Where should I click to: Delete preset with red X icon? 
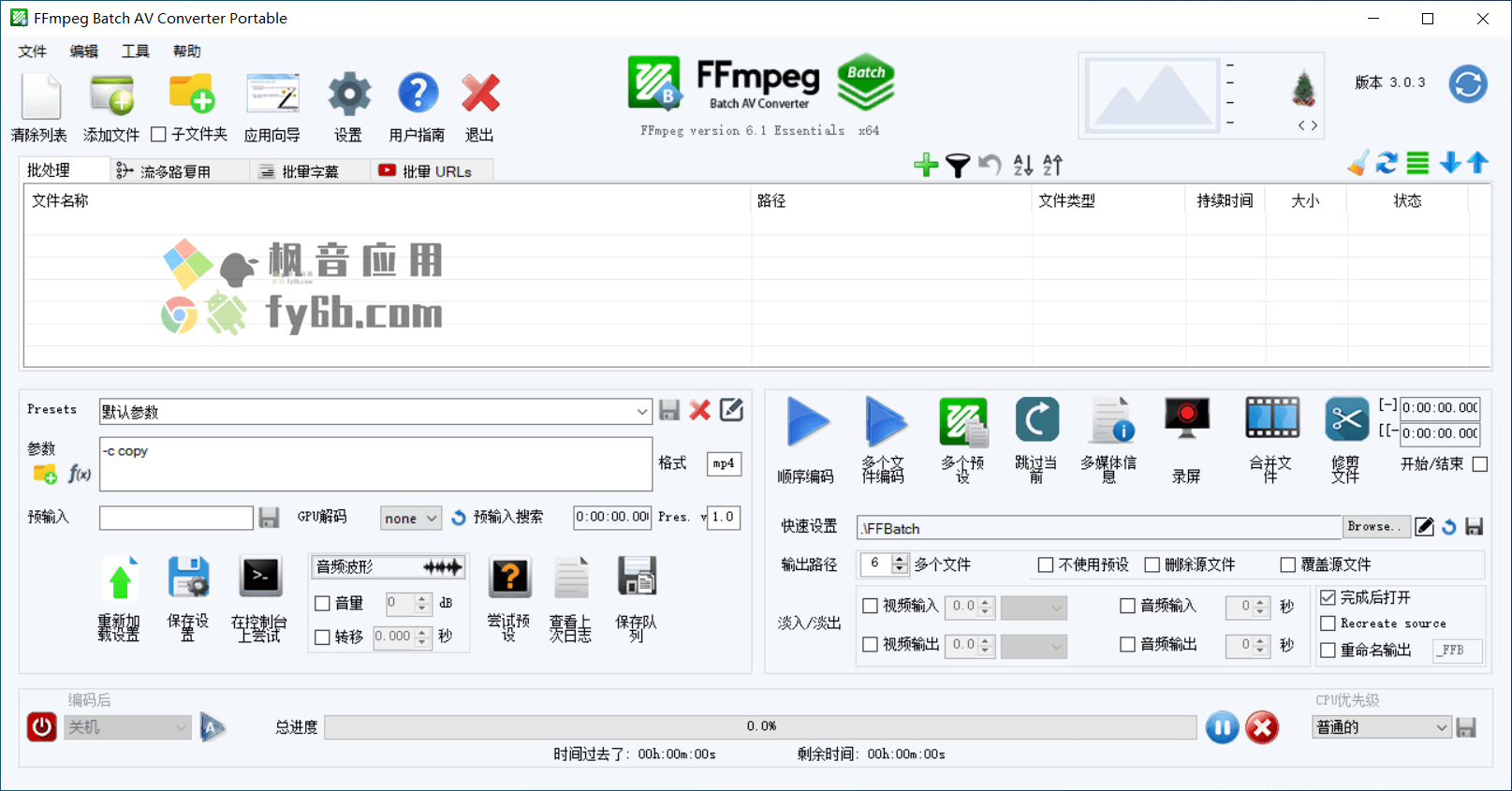(699, 410)
